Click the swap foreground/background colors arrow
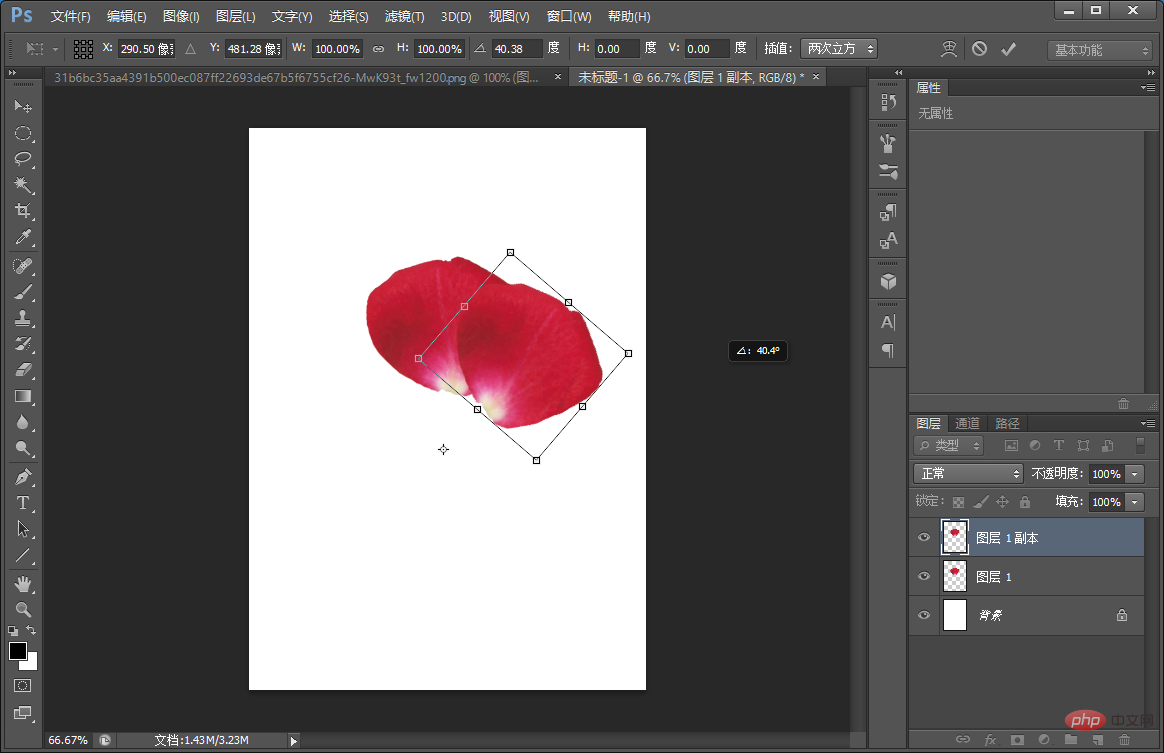The height and width of the screenshot is (753, 1164). [31, 630]
